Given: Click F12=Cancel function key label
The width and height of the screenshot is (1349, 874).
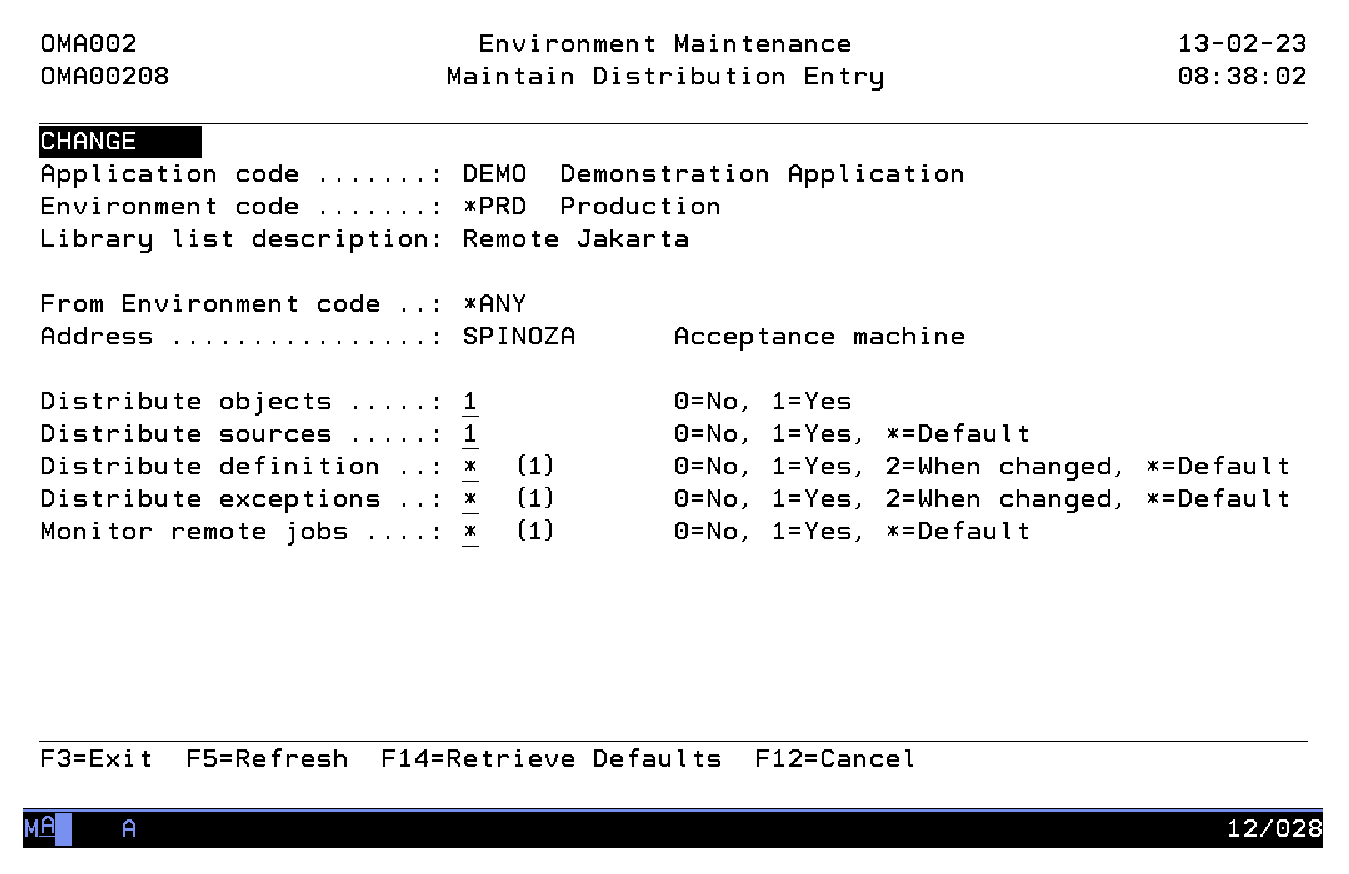Looking at the screenshot, I should point(834,759).
